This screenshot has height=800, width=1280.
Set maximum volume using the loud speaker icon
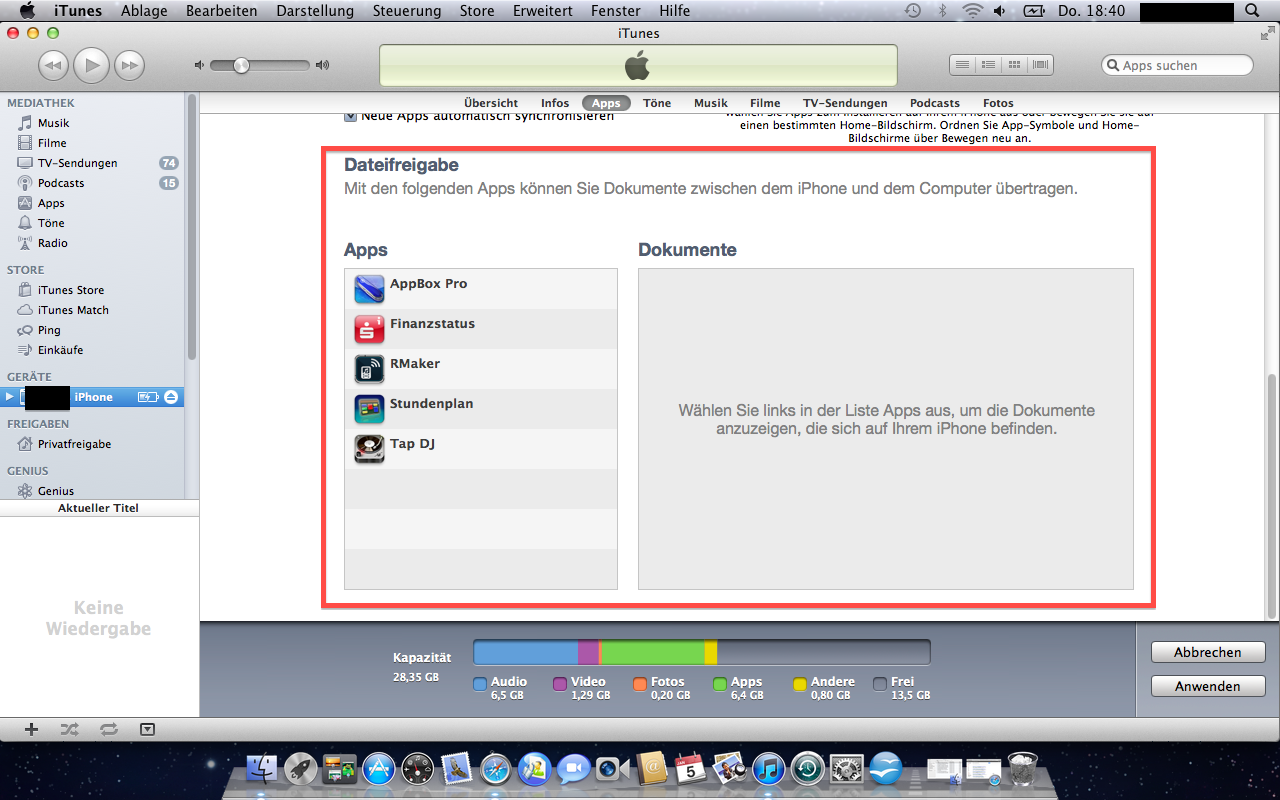[322, 65]
